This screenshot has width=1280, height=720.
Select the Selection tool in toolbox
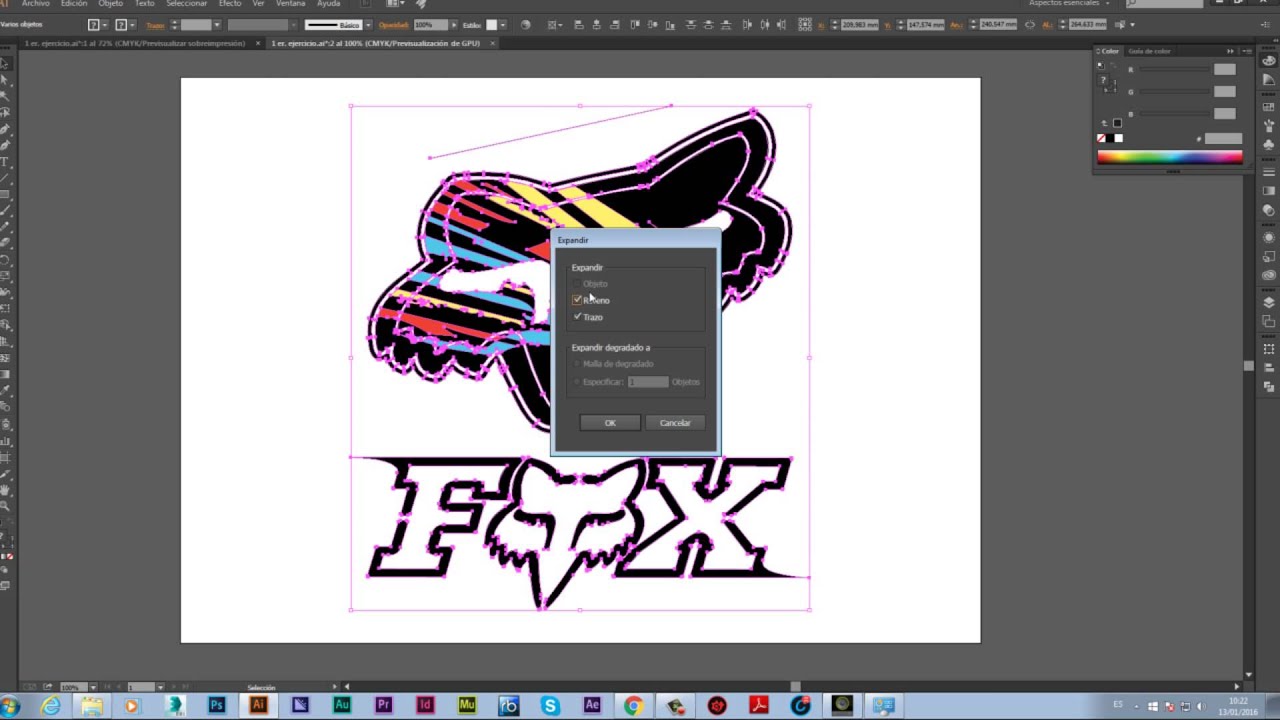point(5,63)
